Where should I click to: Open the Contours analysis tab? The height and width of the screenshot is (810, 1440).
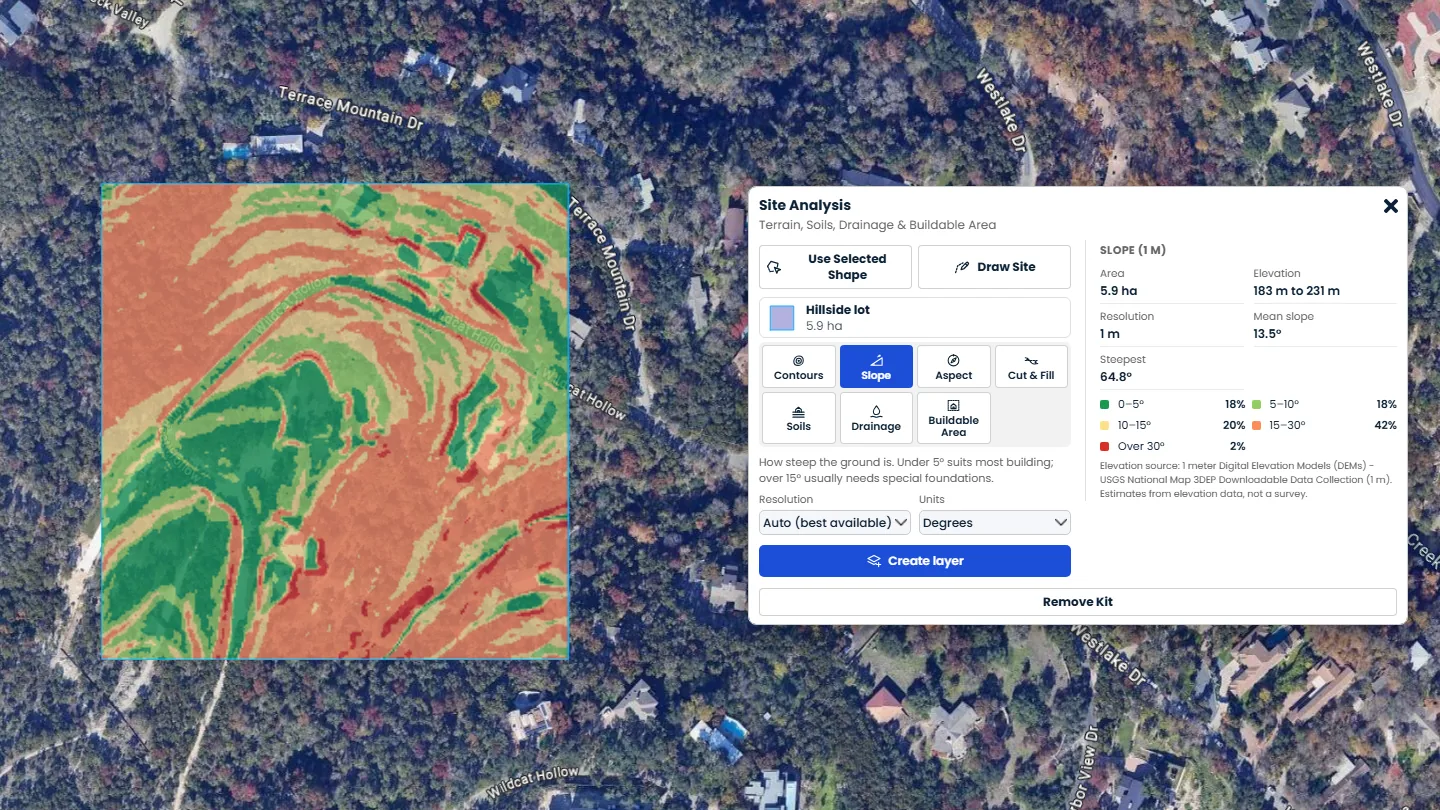coord(798,366)
